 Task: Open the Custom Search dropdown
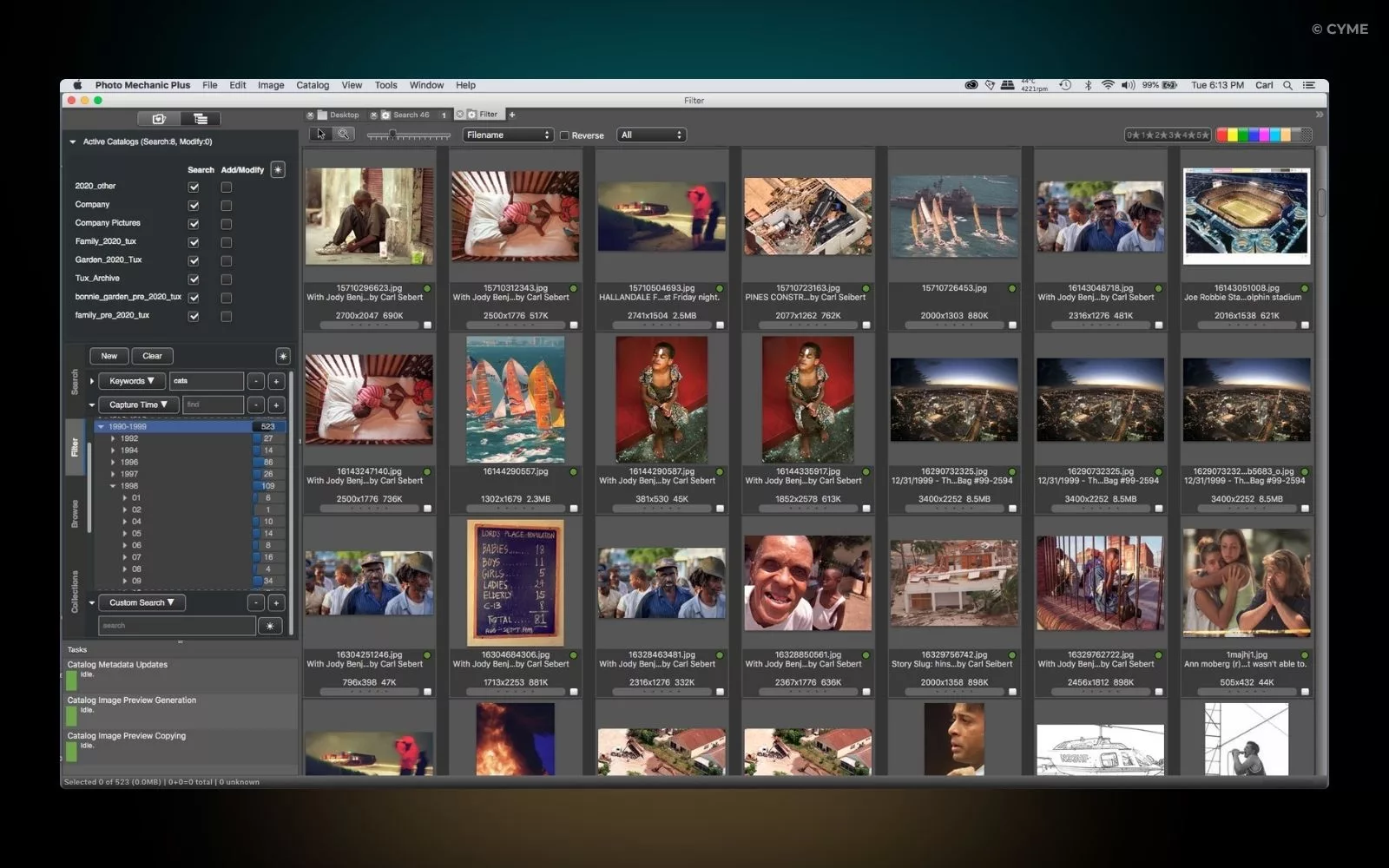click(x=141, y=602)
